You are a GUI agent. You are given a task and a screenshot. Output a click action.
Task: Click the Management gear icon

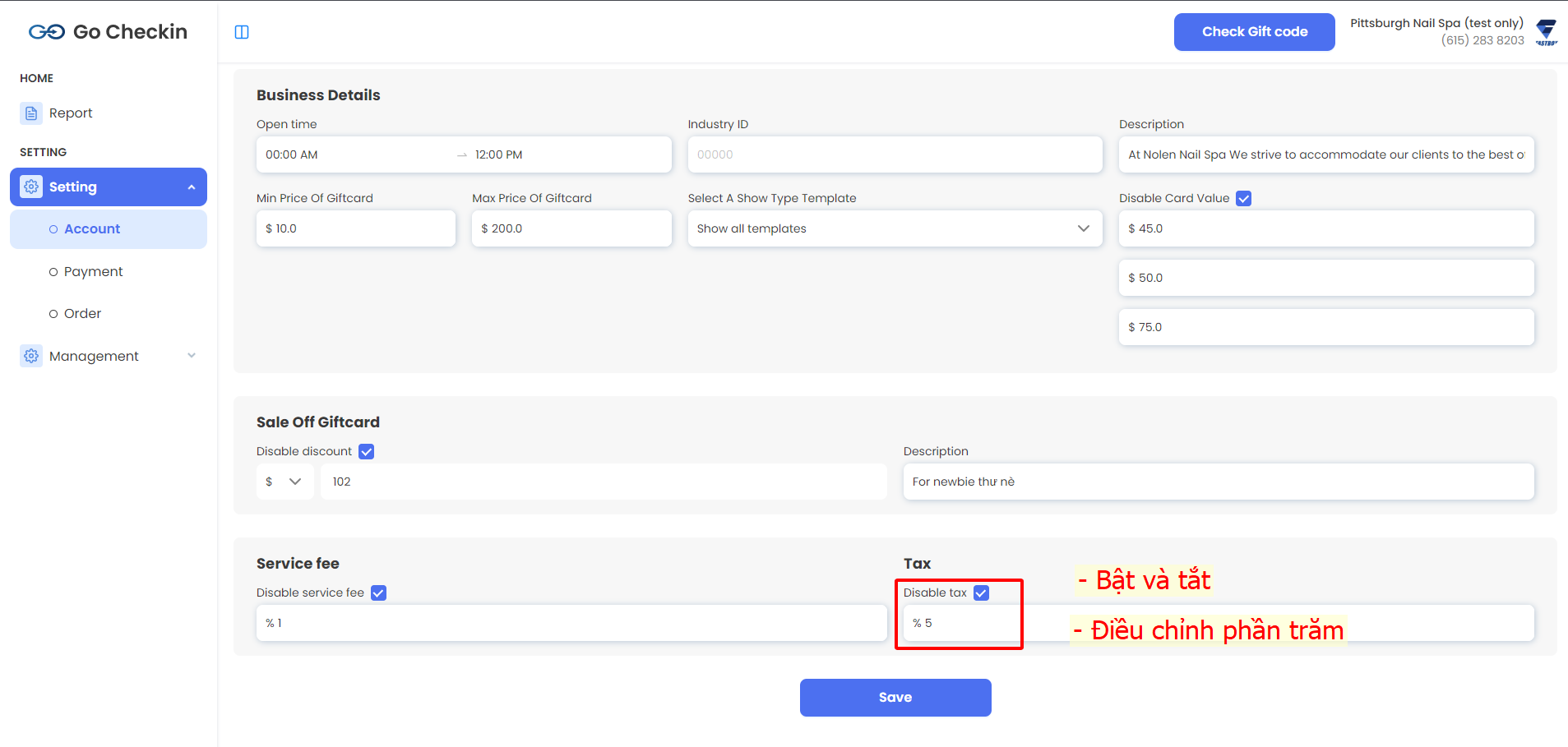pyautogui.click(x=31, y=356)
